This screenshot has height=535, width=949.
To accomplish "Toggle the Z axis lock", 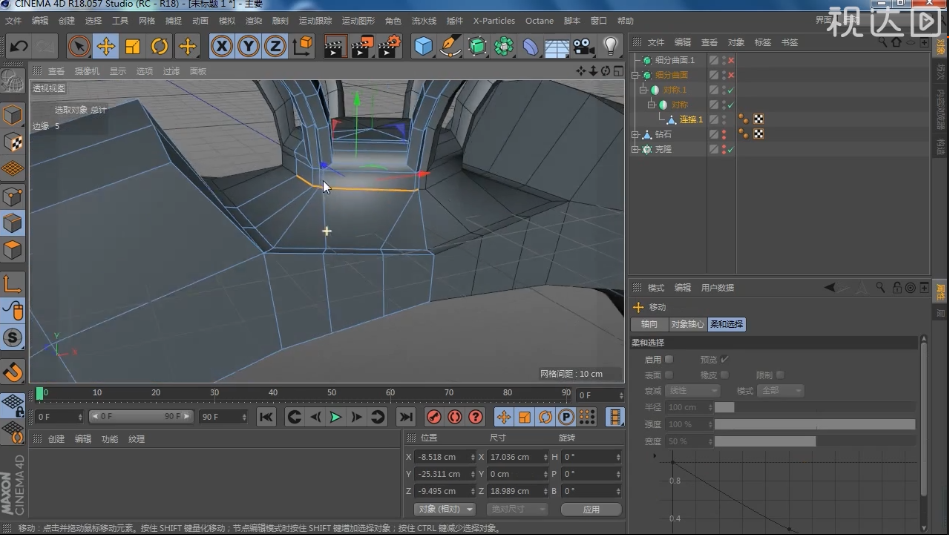I will pyautogui.click(x=275, y=46).
